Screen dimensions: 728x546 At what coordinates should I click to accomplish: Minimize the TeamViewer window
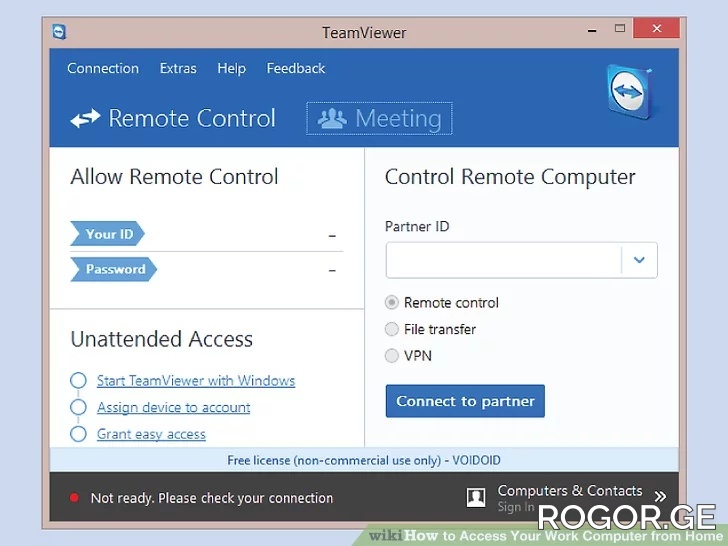[x=592, y=30]
